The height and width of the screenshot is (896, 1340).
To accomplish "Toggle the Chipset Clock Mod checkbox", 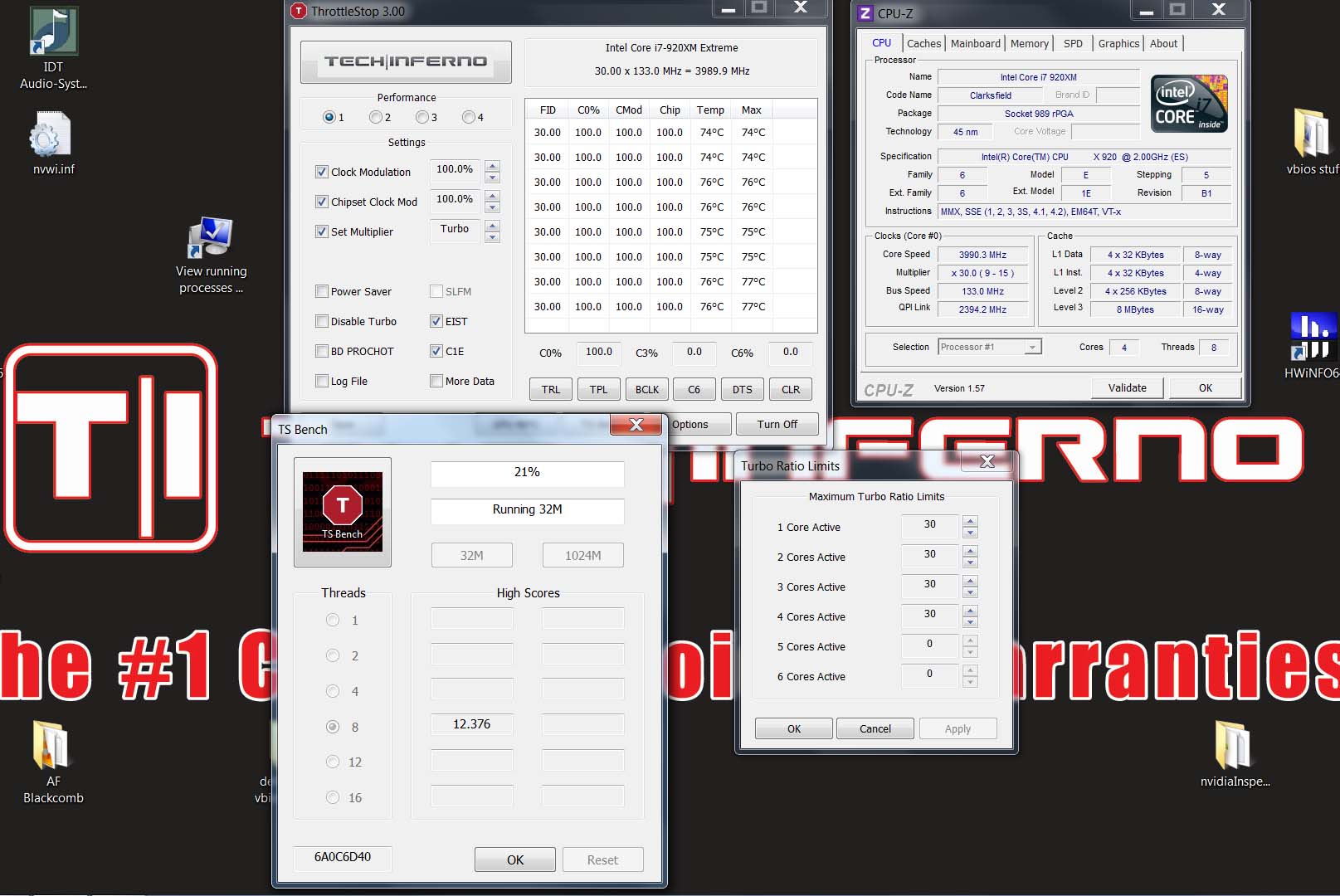I will click(322, 202).
